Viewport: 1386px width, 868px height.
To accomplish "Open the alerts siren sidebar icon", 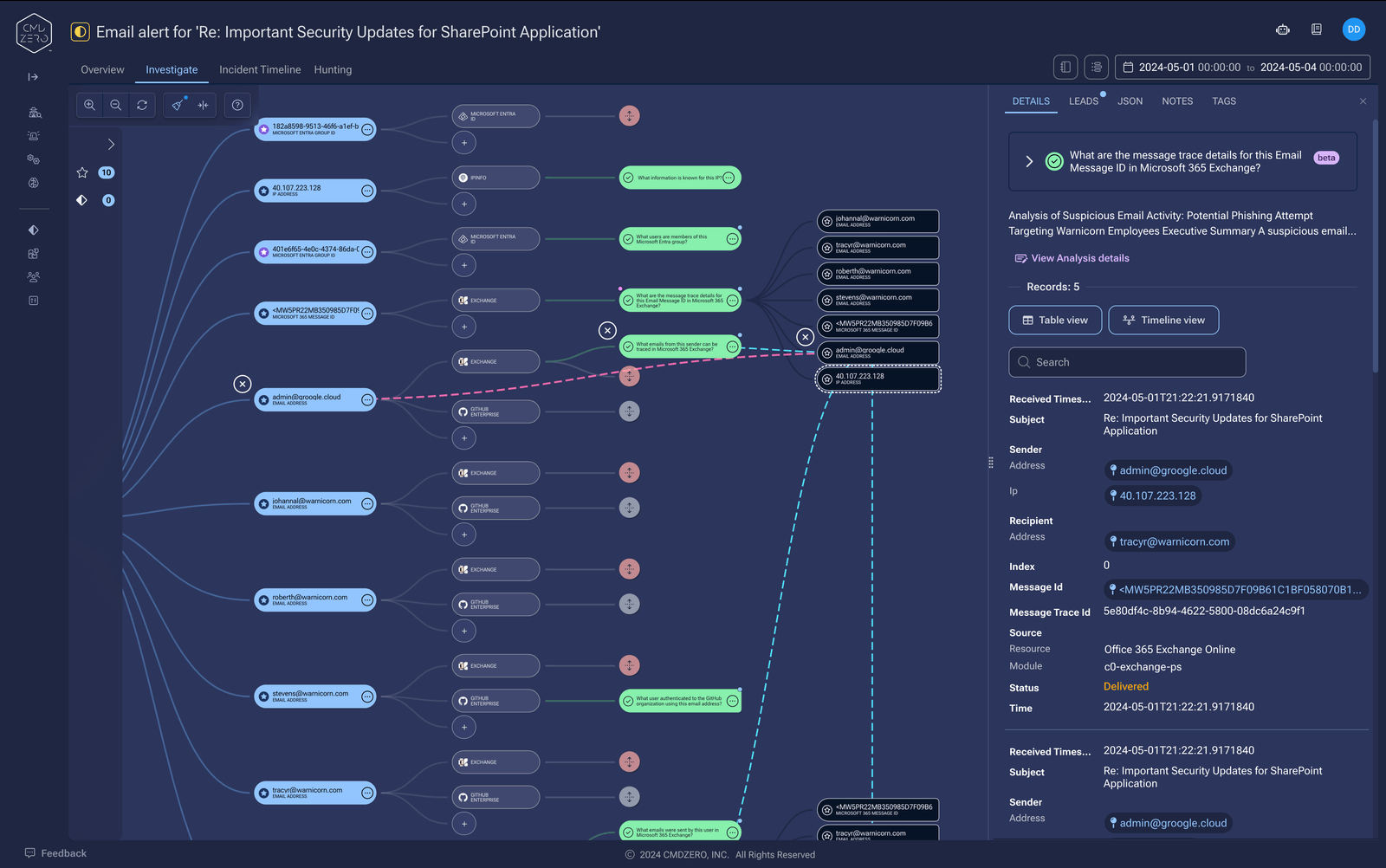I will click(34, 136).
